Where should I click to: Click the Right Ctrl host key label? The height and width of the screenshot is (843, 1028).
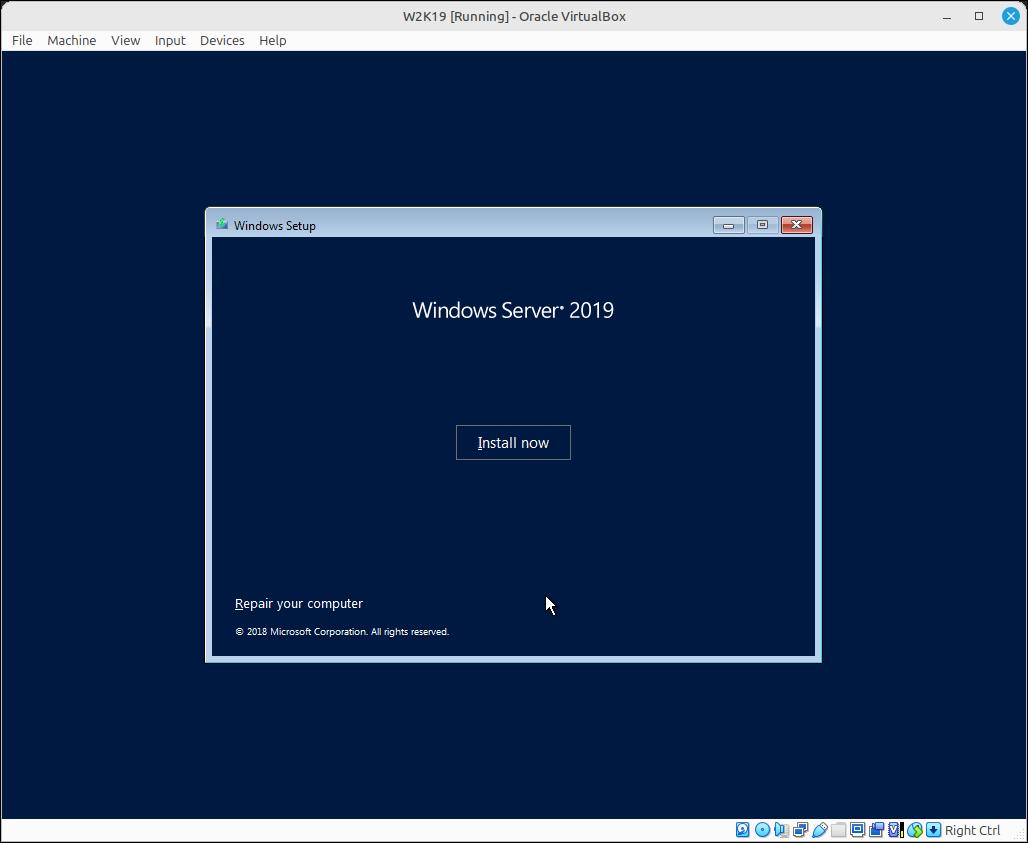[x=972, y=830]
